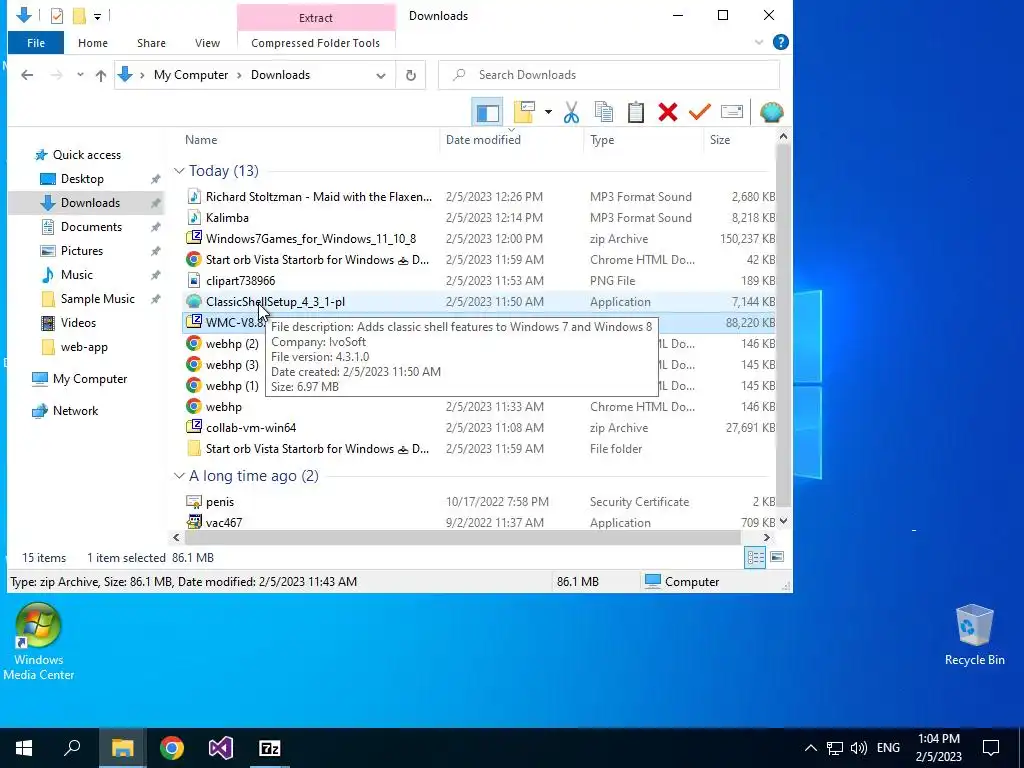
Task: Open 7-Zip from the taskbar
Action: tap(270, 748)
